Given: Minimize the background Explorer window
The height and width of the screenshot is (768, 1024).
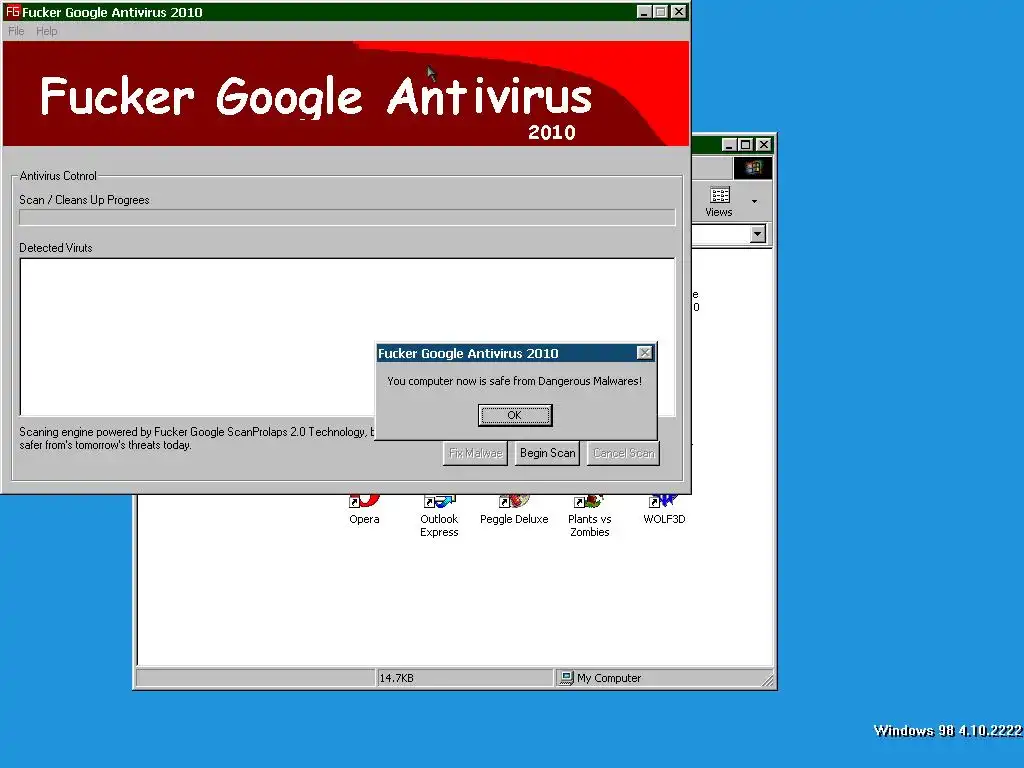Looking at the screenshot, I should pos(729,144).
